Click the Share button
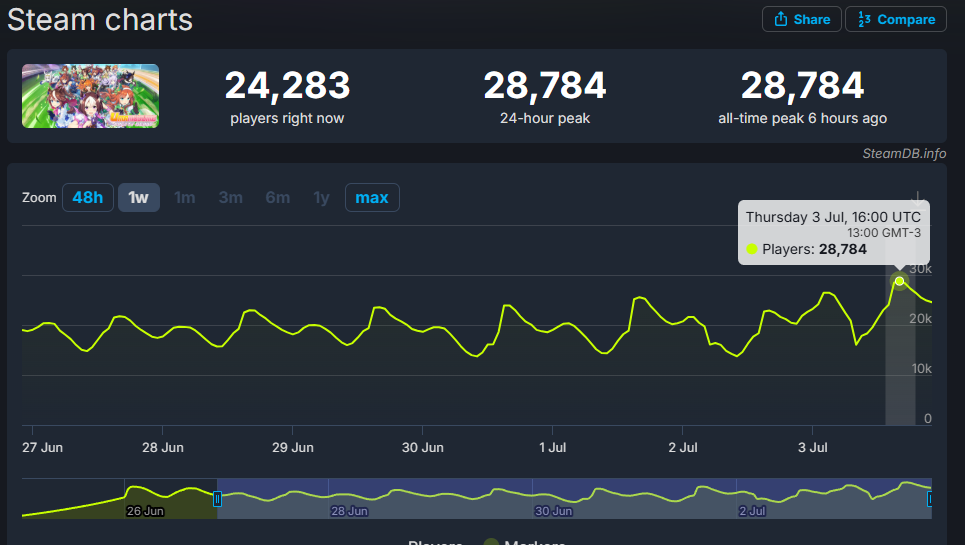This screenshot has width=965, height=545. (x=802, y=19)
